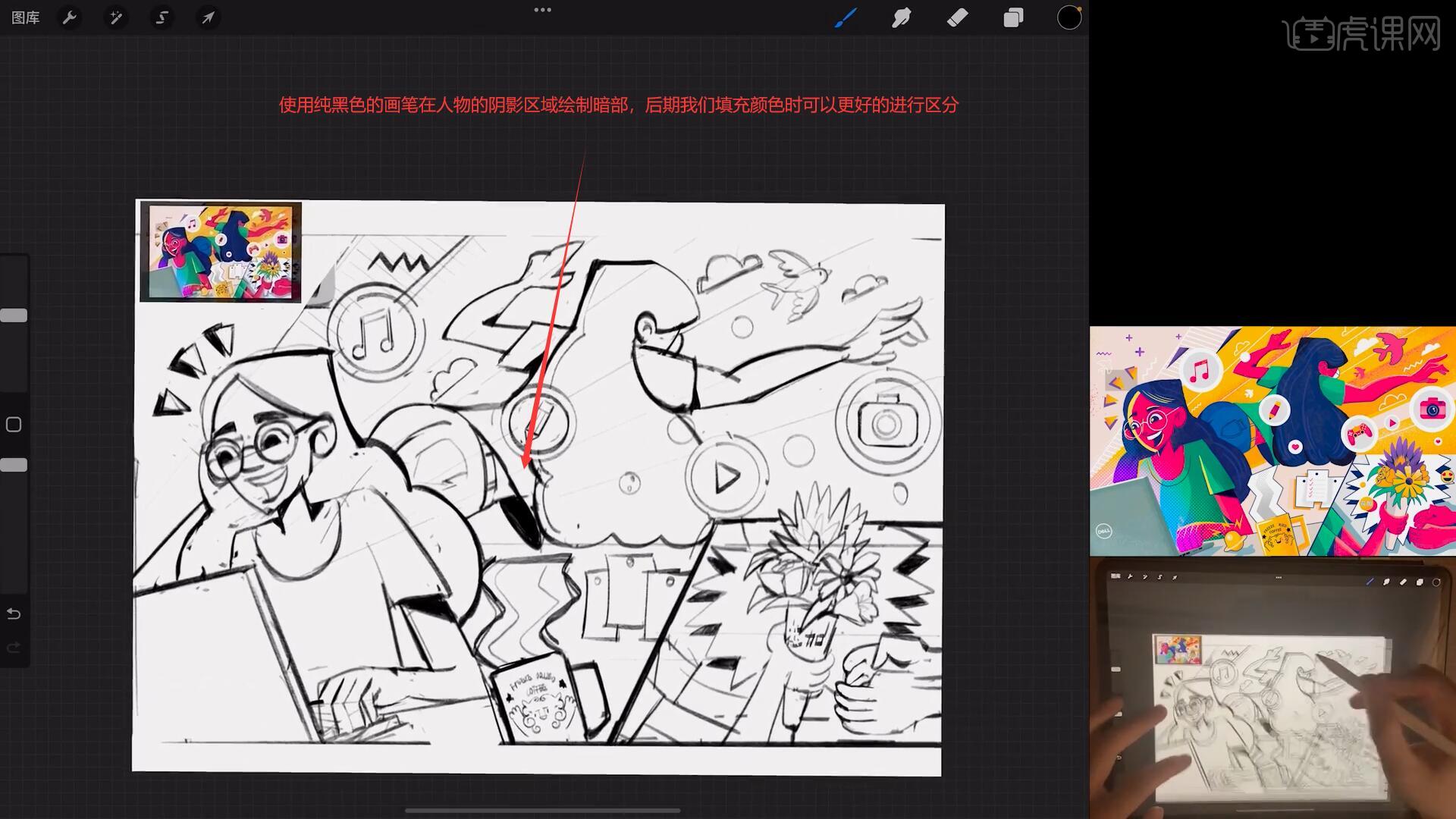Select the Smudge tool
1456x819 pixels.
pyautogui.click(x=901, y=17)
